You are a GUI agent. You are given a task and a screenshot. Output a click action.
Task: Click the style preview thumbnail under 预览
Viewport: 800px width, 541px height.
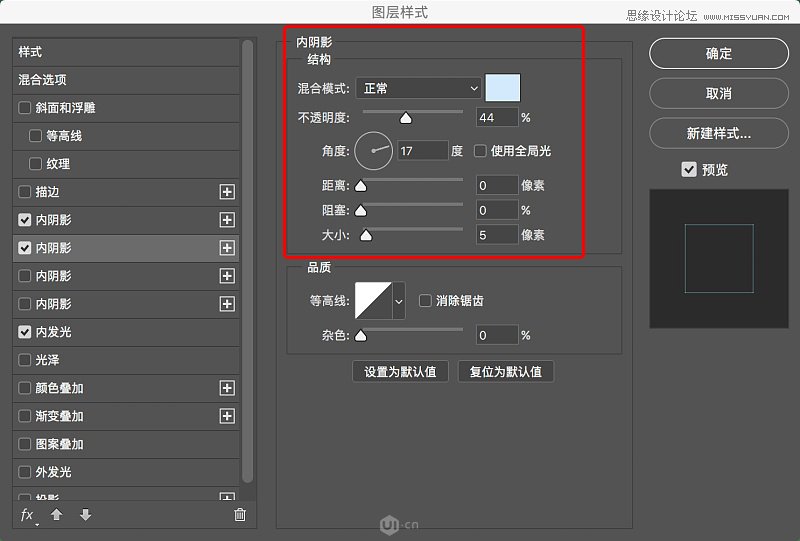719,258
